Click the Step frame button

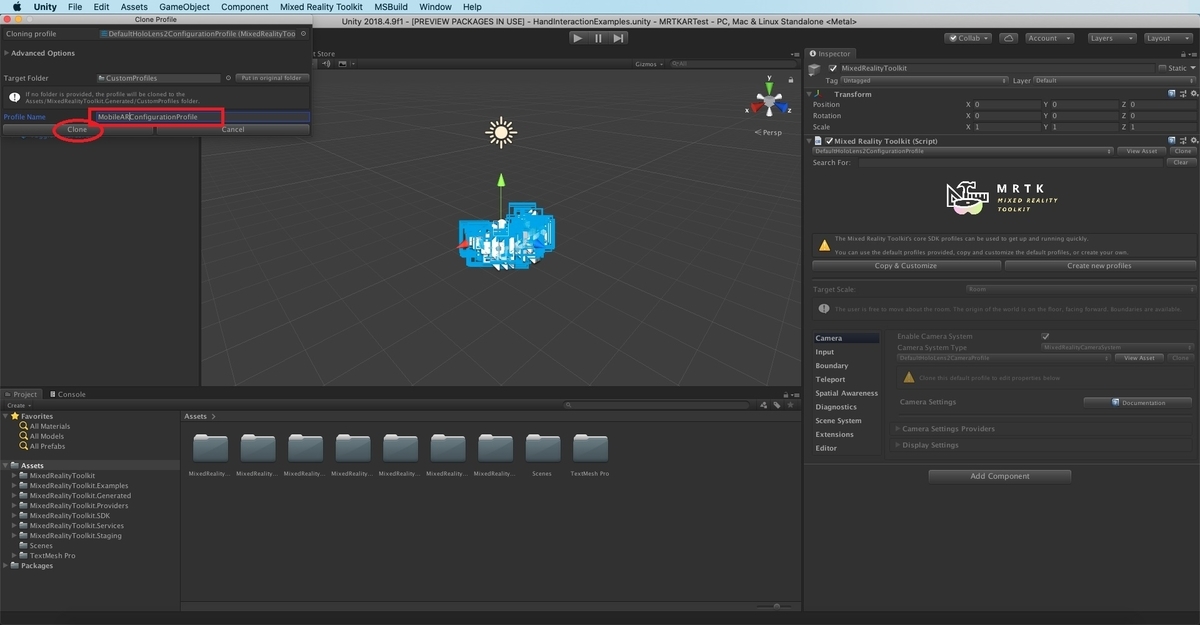point(619,38)
